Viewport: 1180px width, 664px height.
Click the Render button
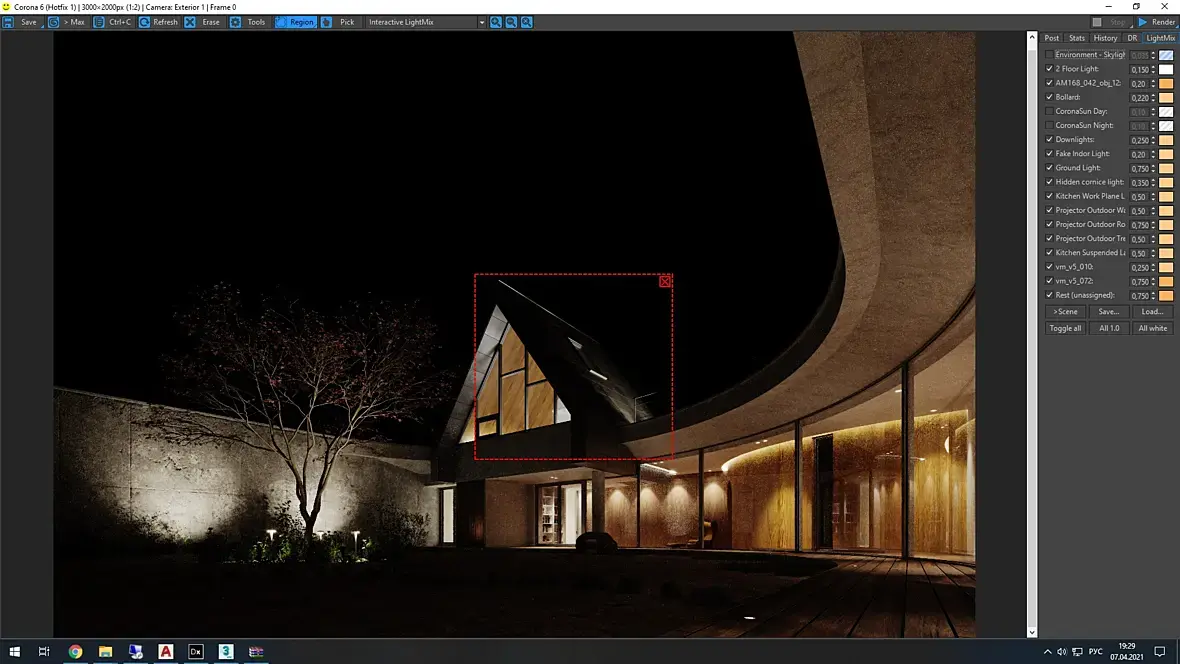pos(1157,22)
